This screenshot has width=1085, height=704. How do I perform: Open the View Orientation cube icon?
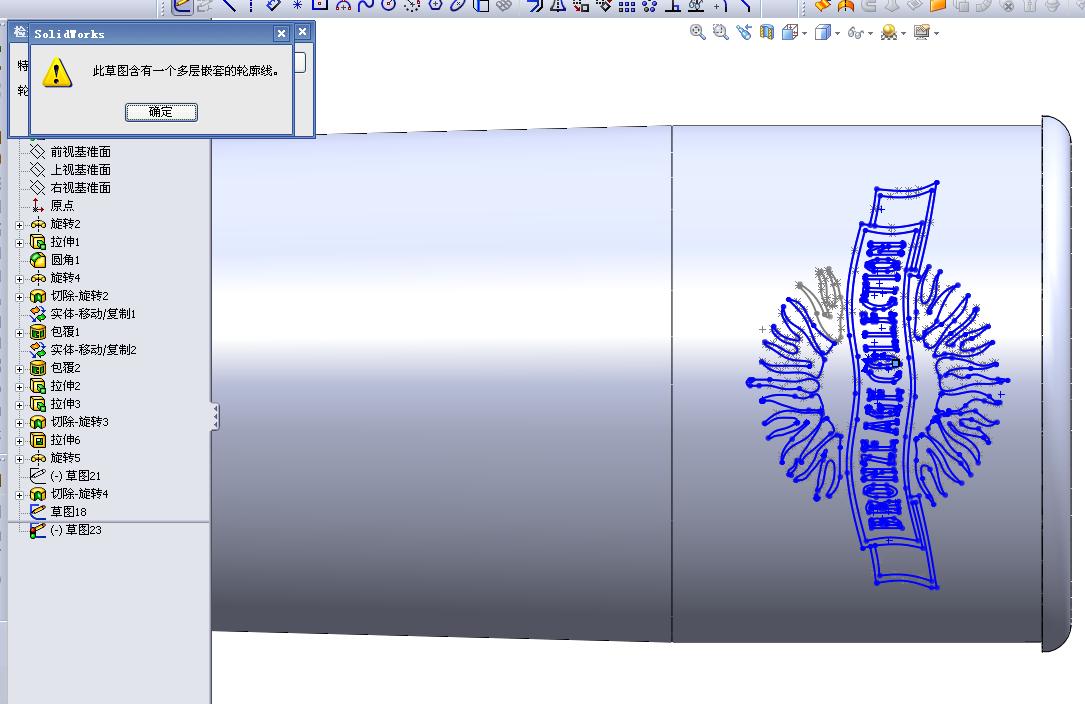[x=790, y=33]
